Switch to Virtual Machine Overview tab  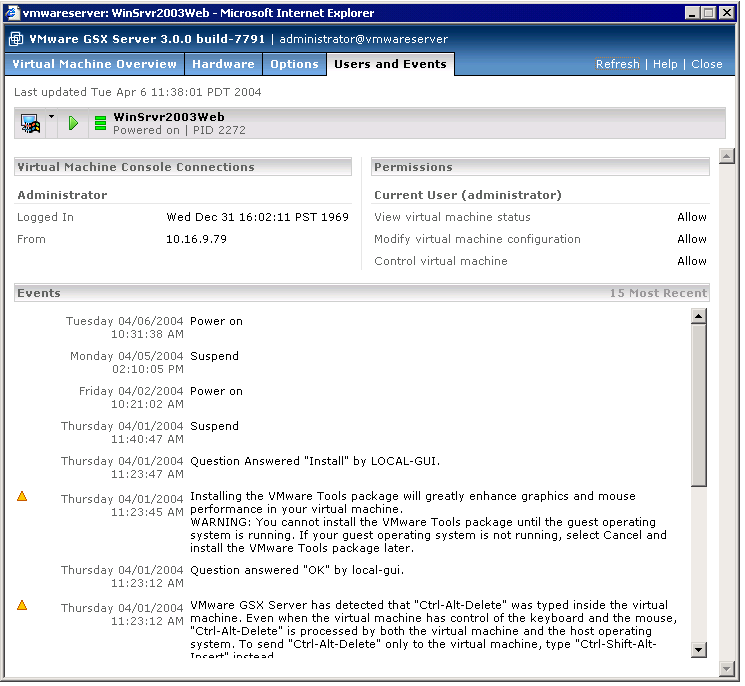[94, 64]
